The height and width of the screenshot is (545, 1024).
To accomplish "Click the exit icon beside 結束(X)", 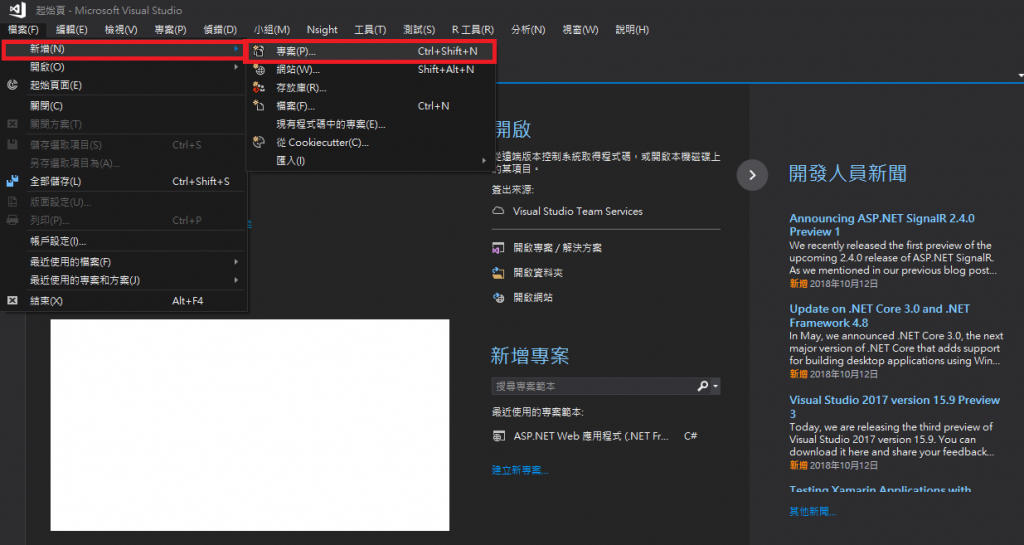I will point(12,300).
